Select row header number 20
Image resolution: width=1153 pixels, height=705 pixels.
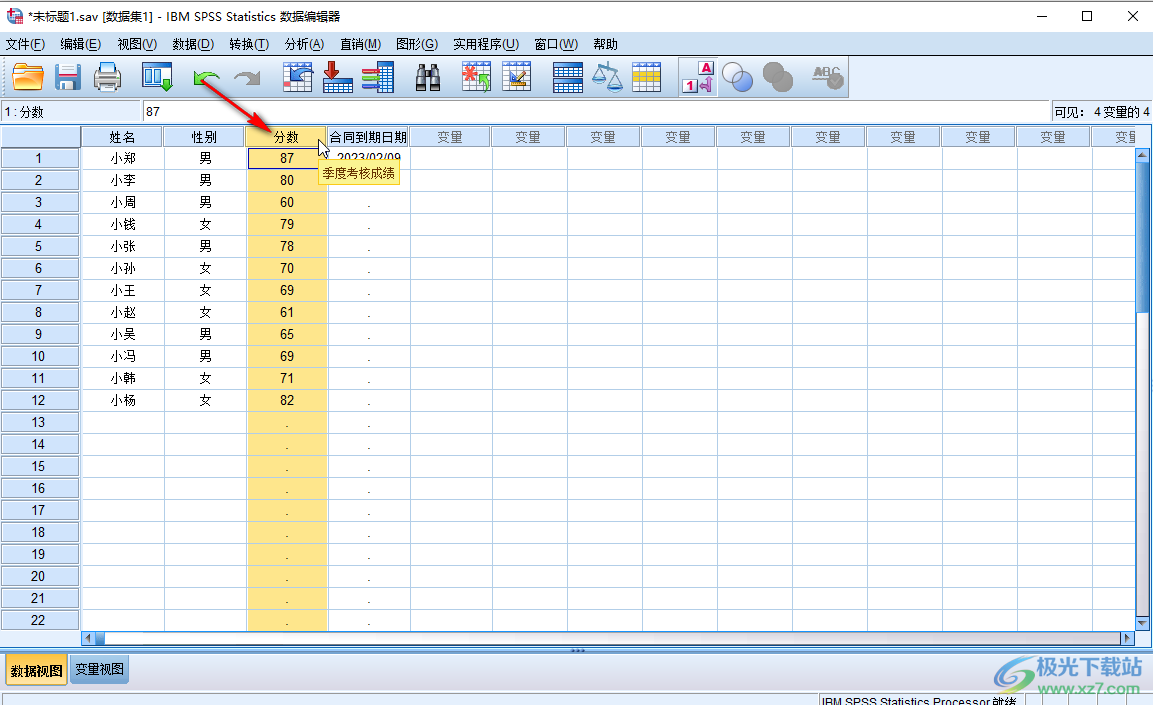coord(40,576)
